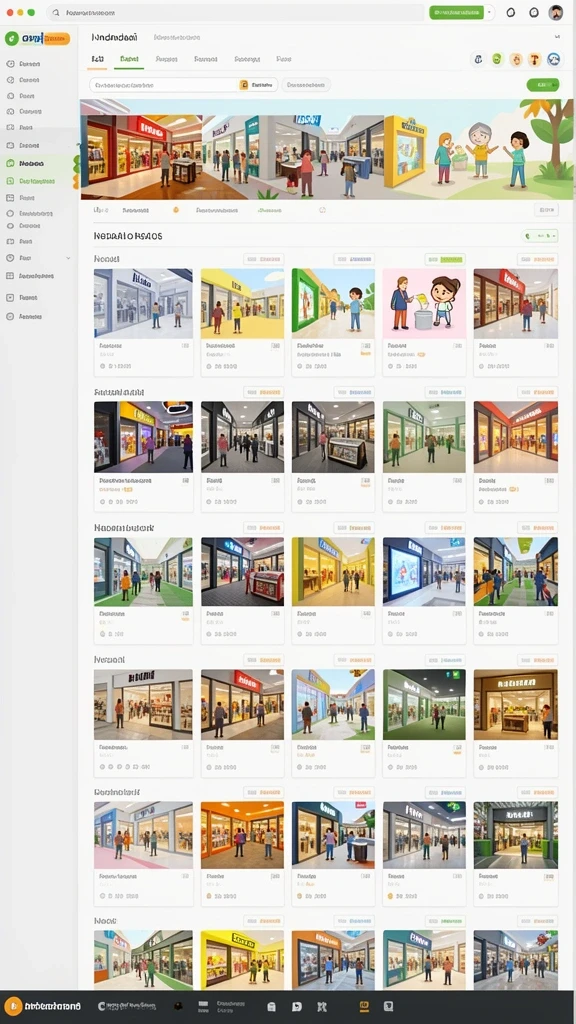This screenshot has height=1024, width=576.
Task: Click the yellow square icon beside the filter field
Action: tap(244, 85)
